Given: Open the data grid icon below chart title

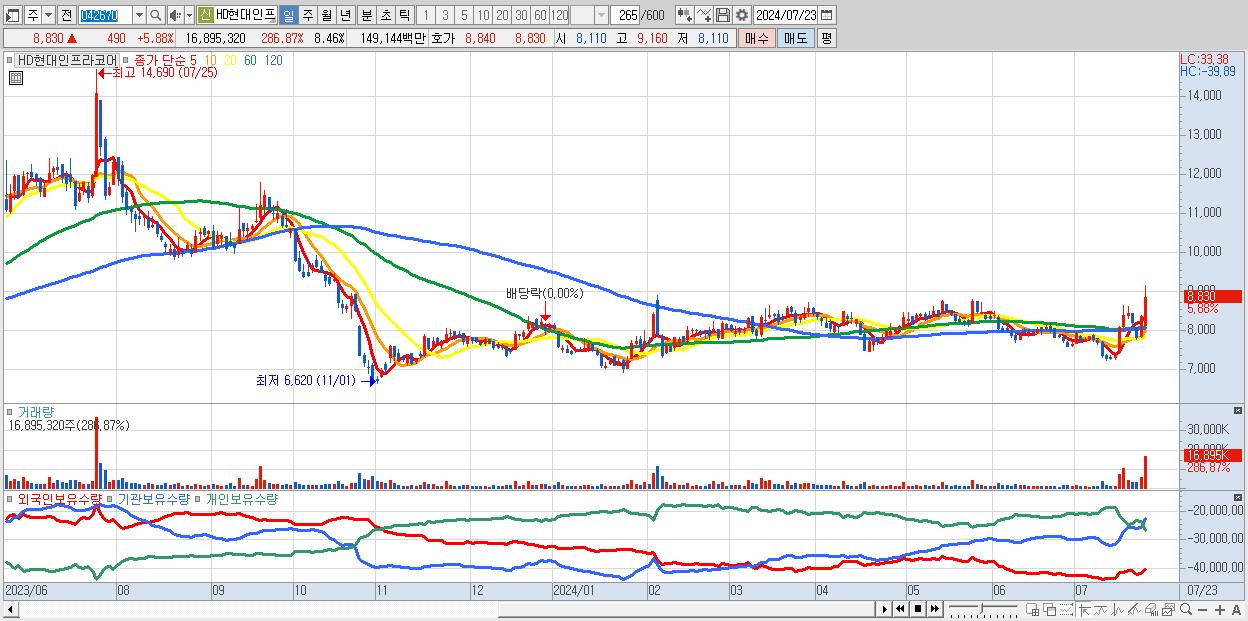Looking at the screenshot, I should click(x=16, y=77).
